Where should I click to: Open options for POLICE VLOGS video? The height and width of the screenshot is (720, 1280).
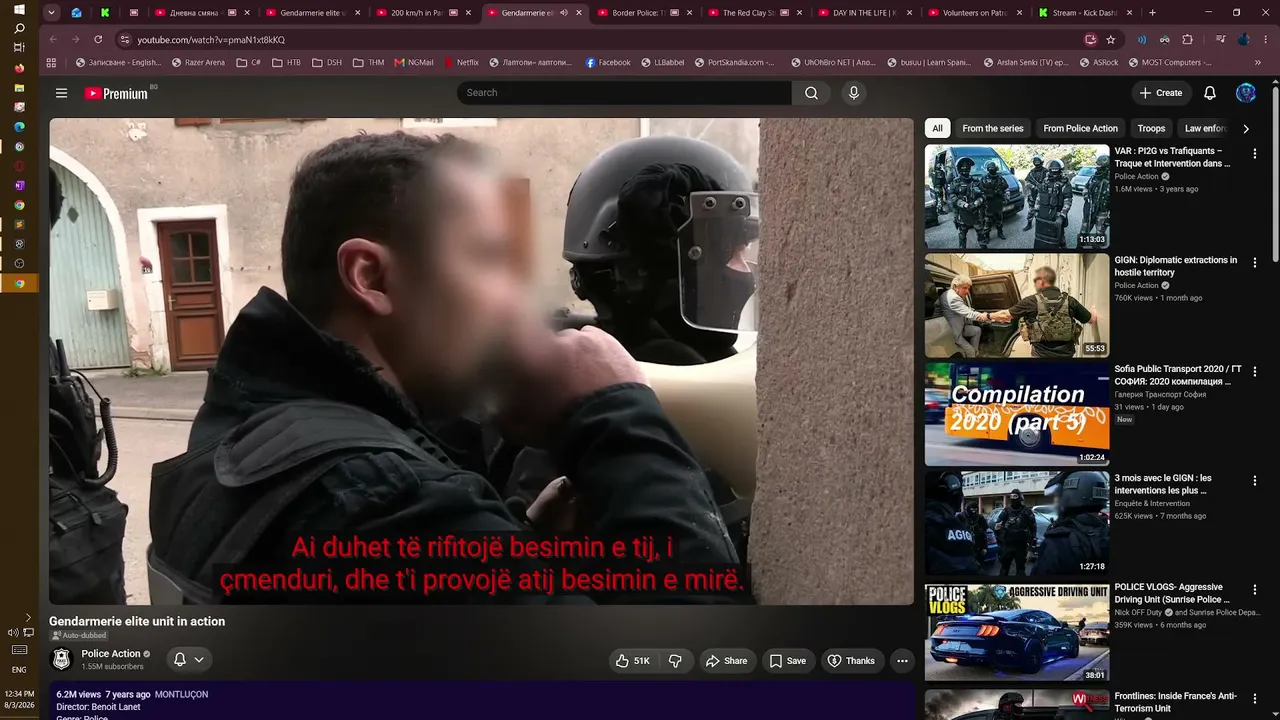[x=1255, y=590]
